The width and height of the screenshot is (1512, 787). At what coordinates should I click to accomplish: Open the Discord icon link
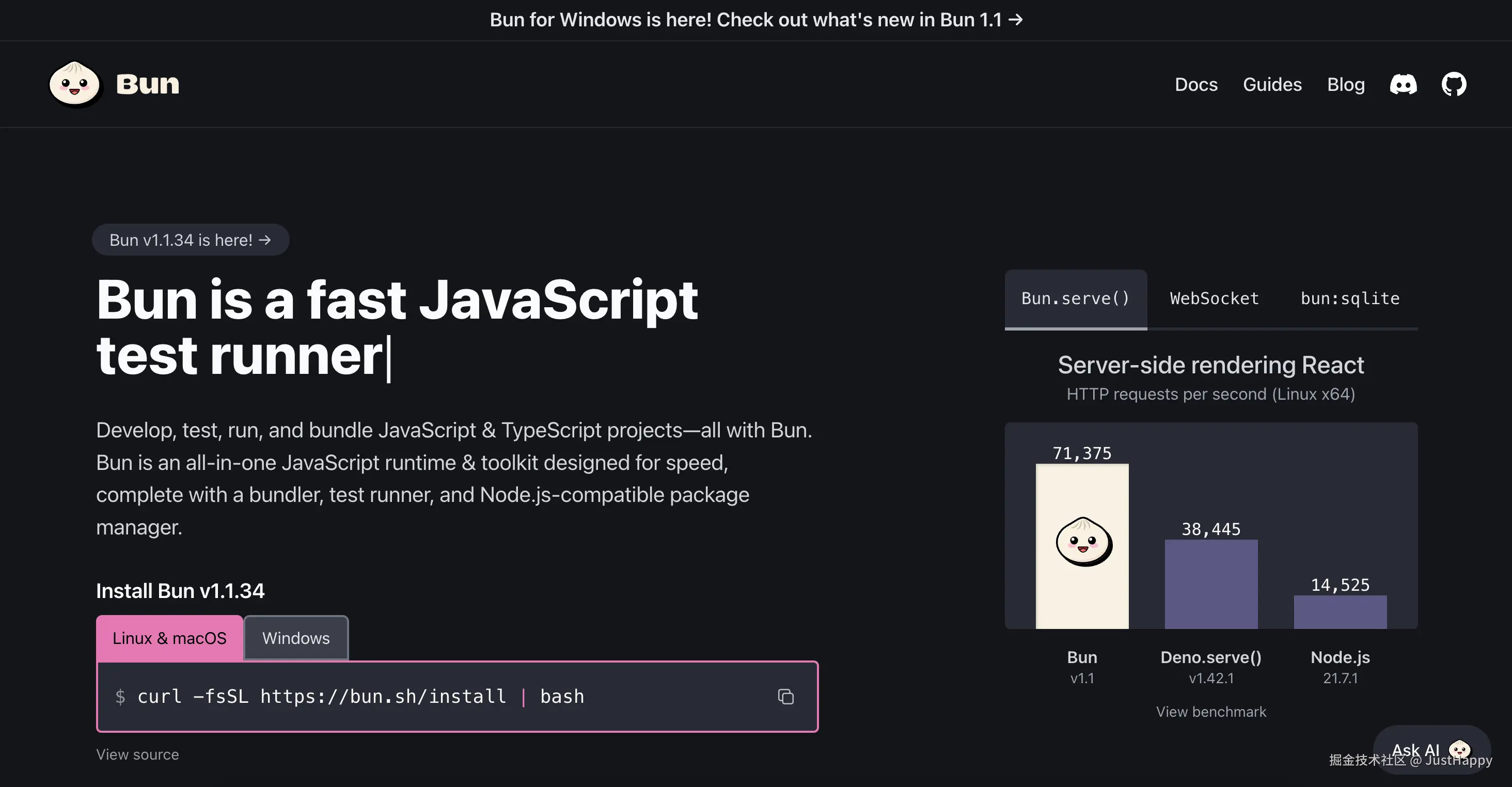[x=1403, y=85]
